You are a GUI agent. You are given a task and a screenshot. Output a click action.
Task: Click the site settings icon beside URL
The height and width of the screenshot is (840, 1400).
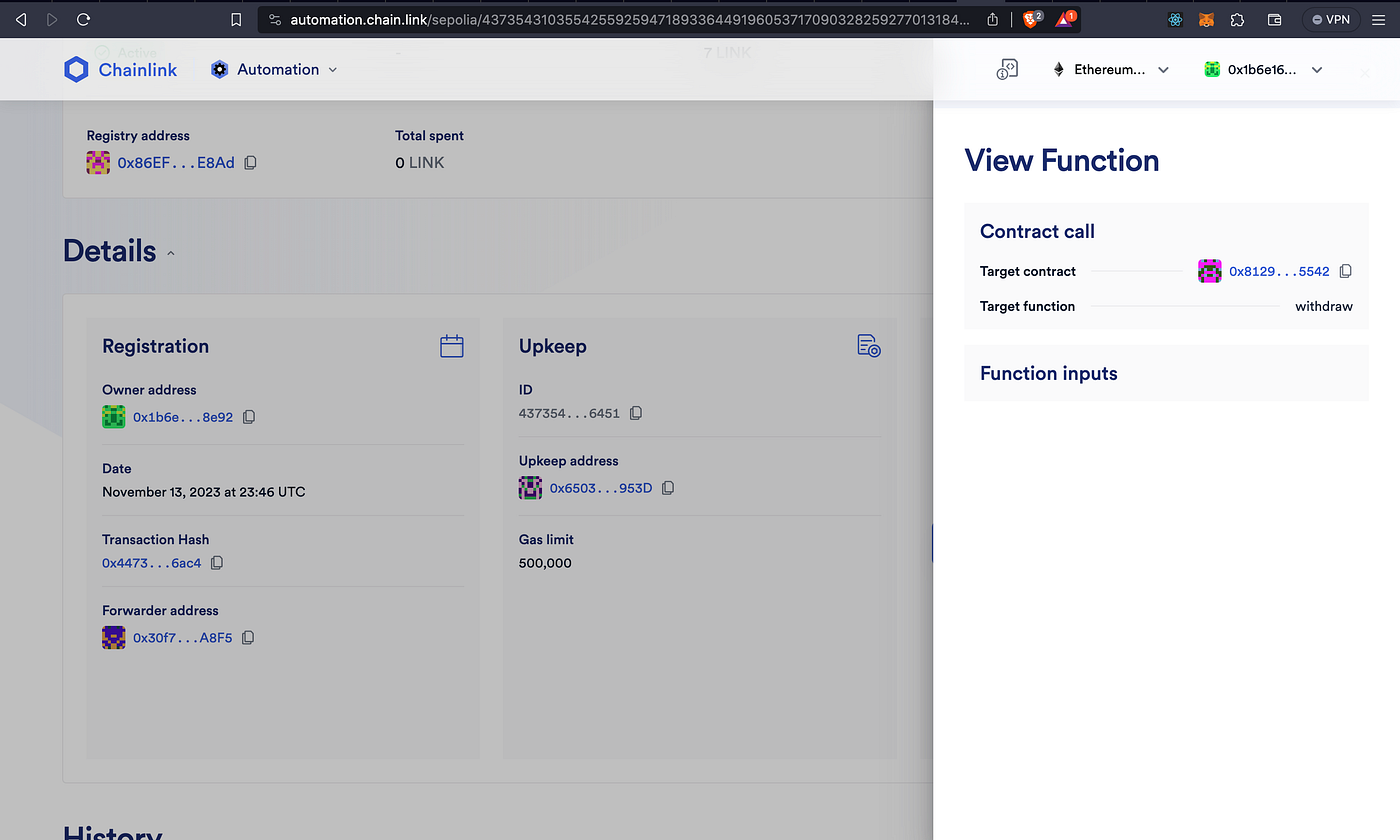tap(275, 19)
